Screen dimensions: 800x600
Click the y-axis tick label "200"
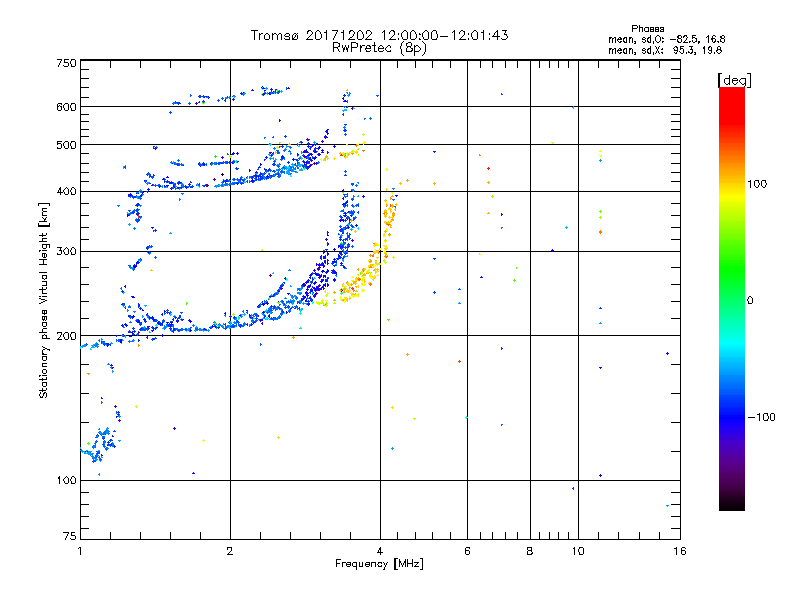pos(66,336)
